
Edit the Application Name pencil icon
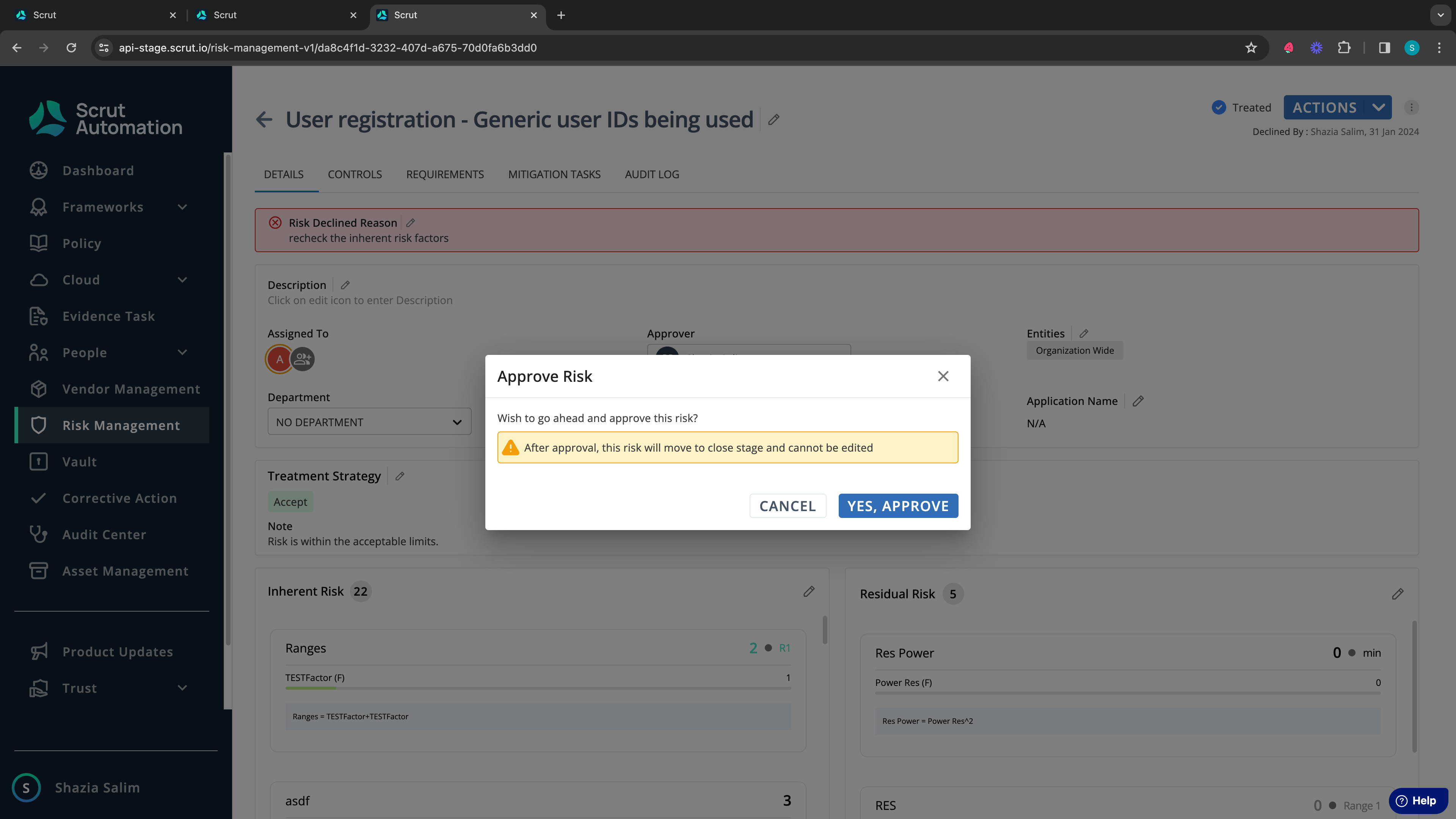tap(1138, 401)
